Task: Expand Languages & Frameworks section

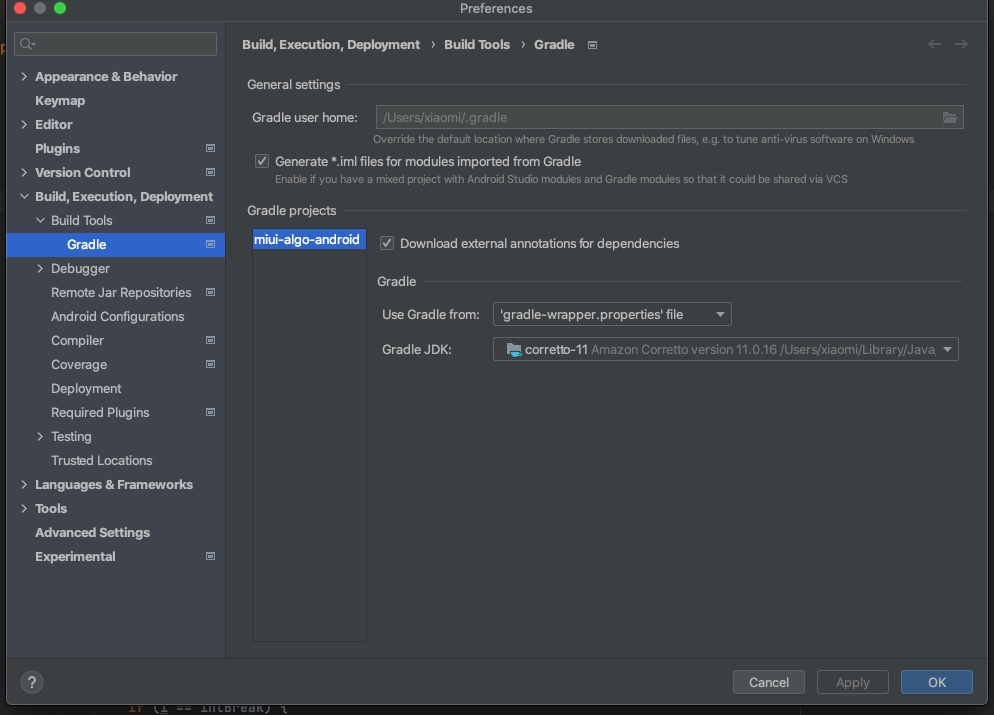Action: [x=24, y=485]
